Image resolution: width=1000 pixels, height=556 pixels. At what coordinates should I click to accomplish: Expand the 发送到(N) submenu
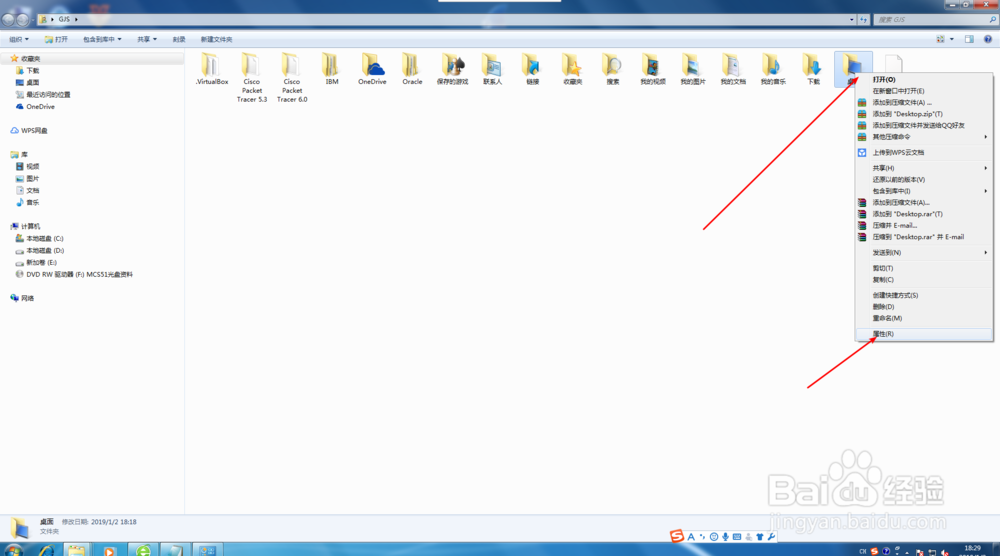pyautogui.click(x=924, y=253)
